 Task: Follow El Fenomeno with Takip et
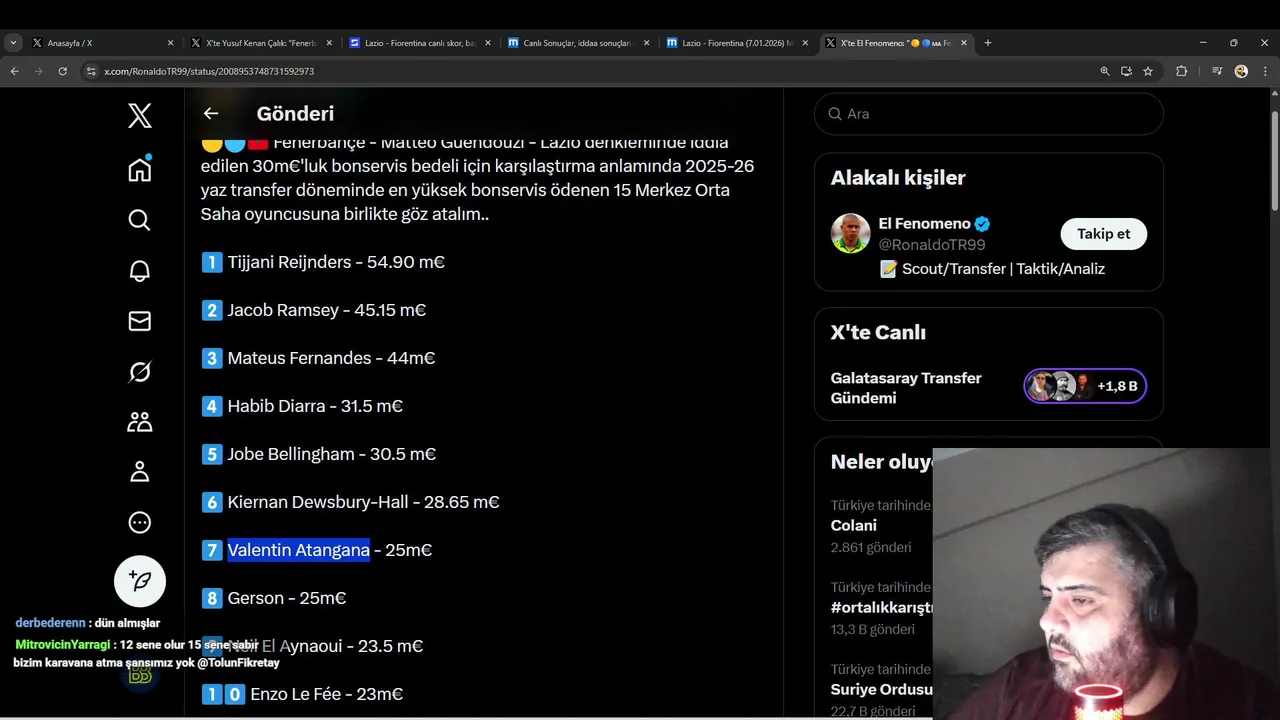(1103, 234)
